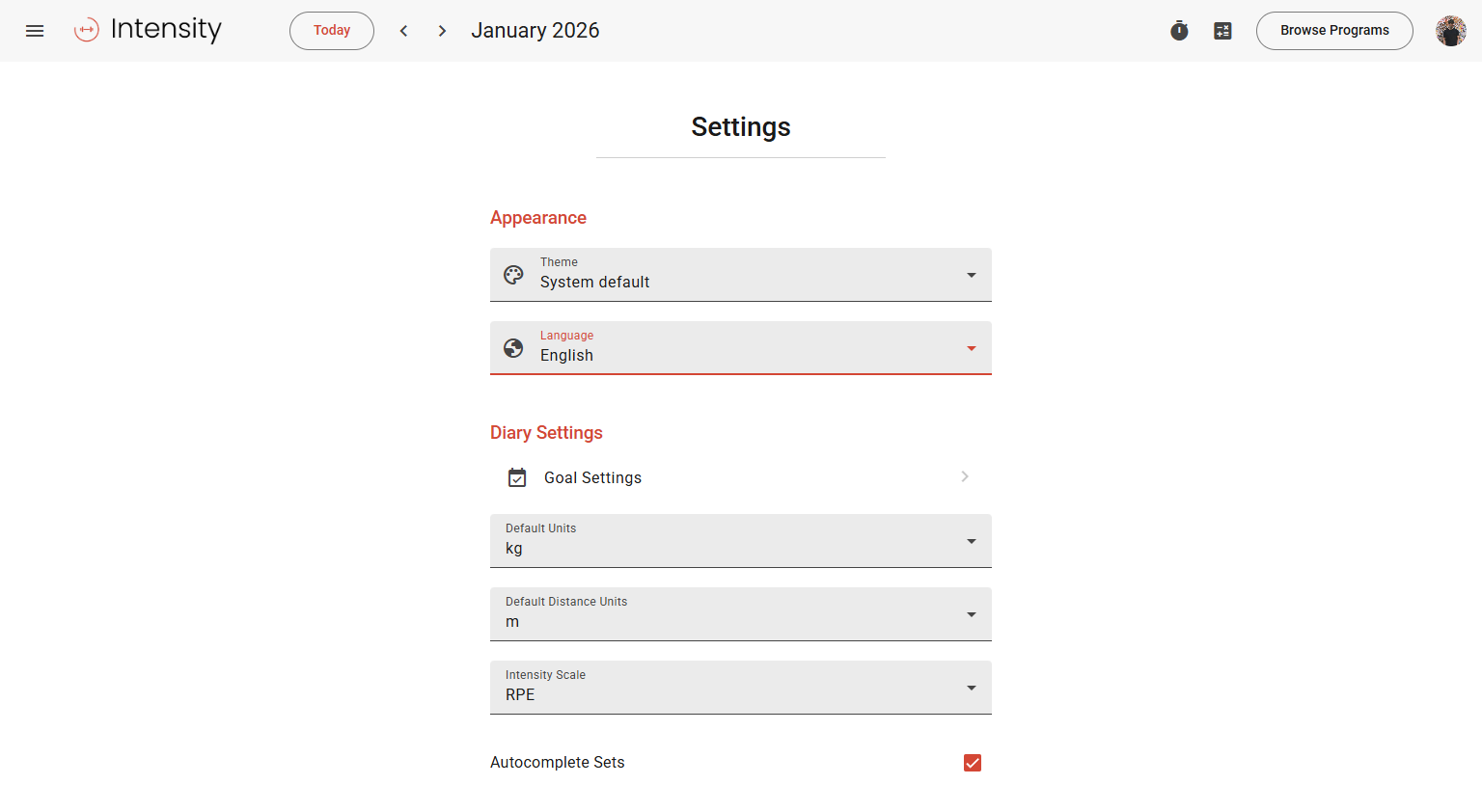Open the calculator tool icon

click(1222, 31)
